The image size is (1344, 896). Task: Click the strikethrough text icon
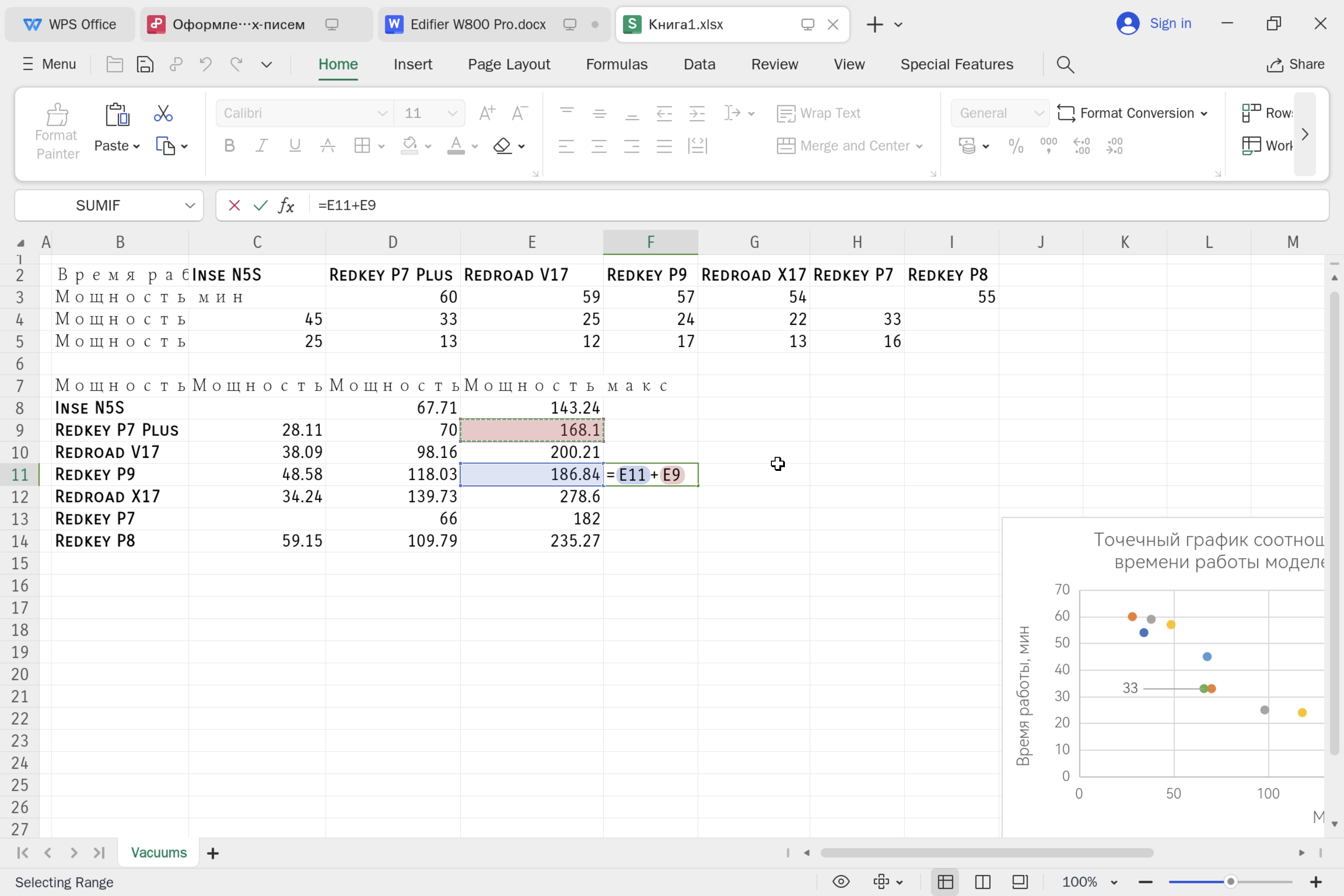point(328,146)
